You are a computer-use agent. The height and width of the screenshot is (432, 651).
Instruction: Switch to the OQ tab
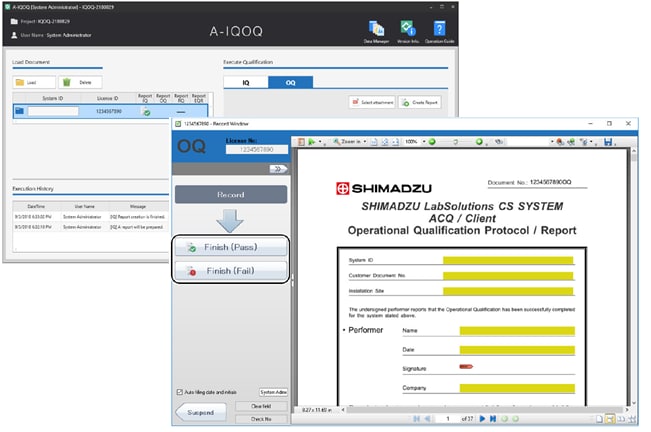coord(291,83)
